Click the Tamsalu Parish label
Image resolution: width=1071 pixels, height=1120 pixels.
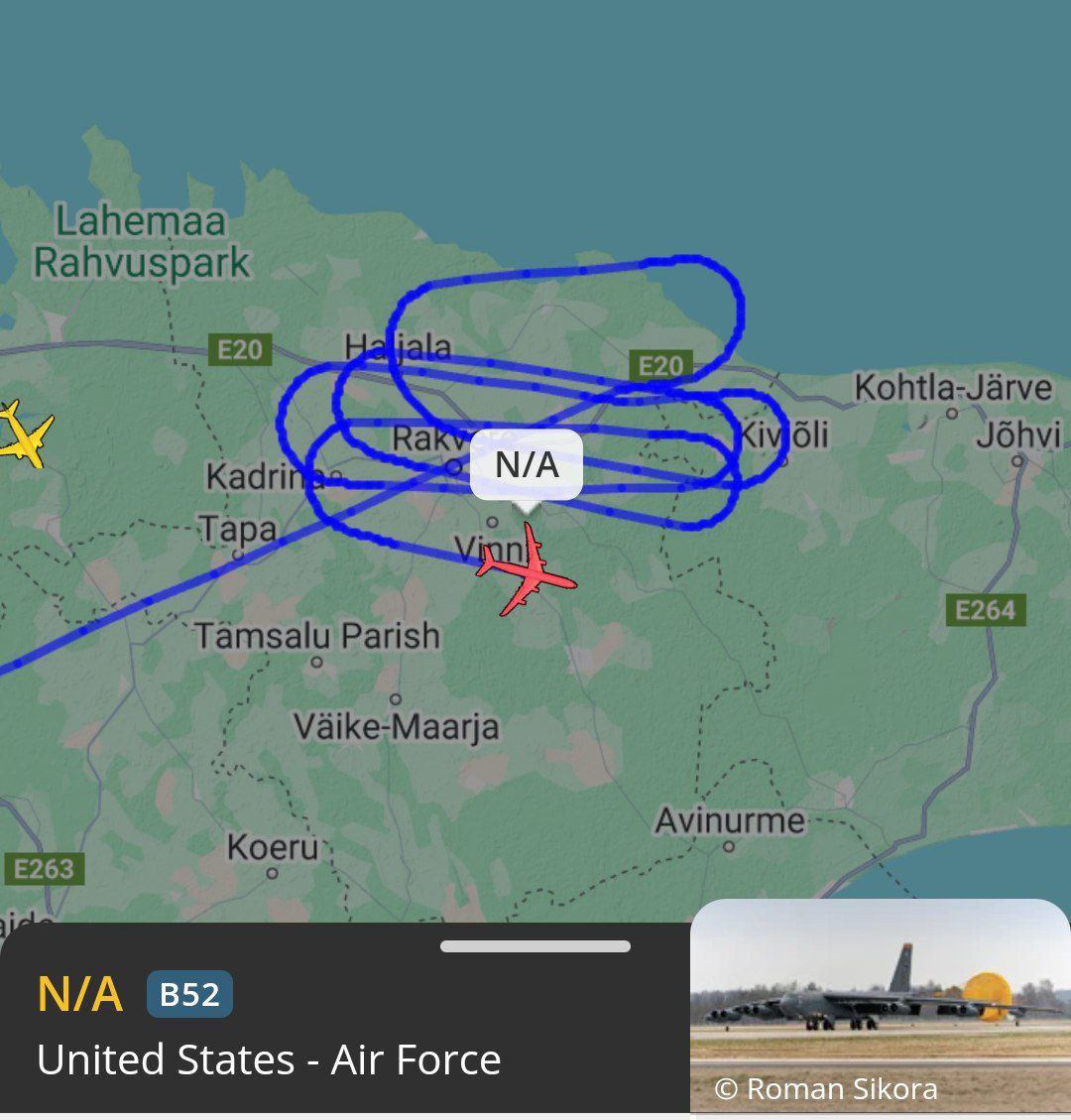click(x=317, y=636)
